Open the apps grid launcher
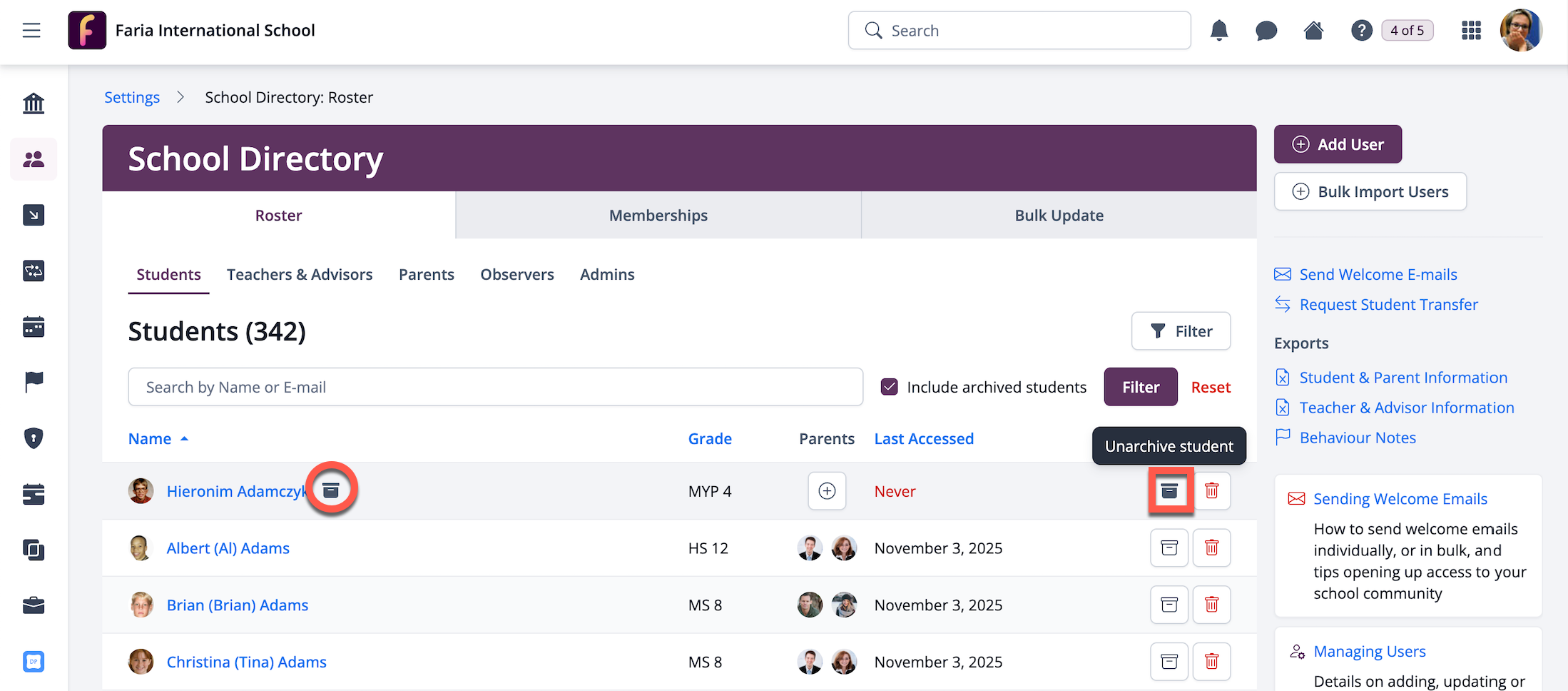The image size is (1568, 691). point(1471,31)
